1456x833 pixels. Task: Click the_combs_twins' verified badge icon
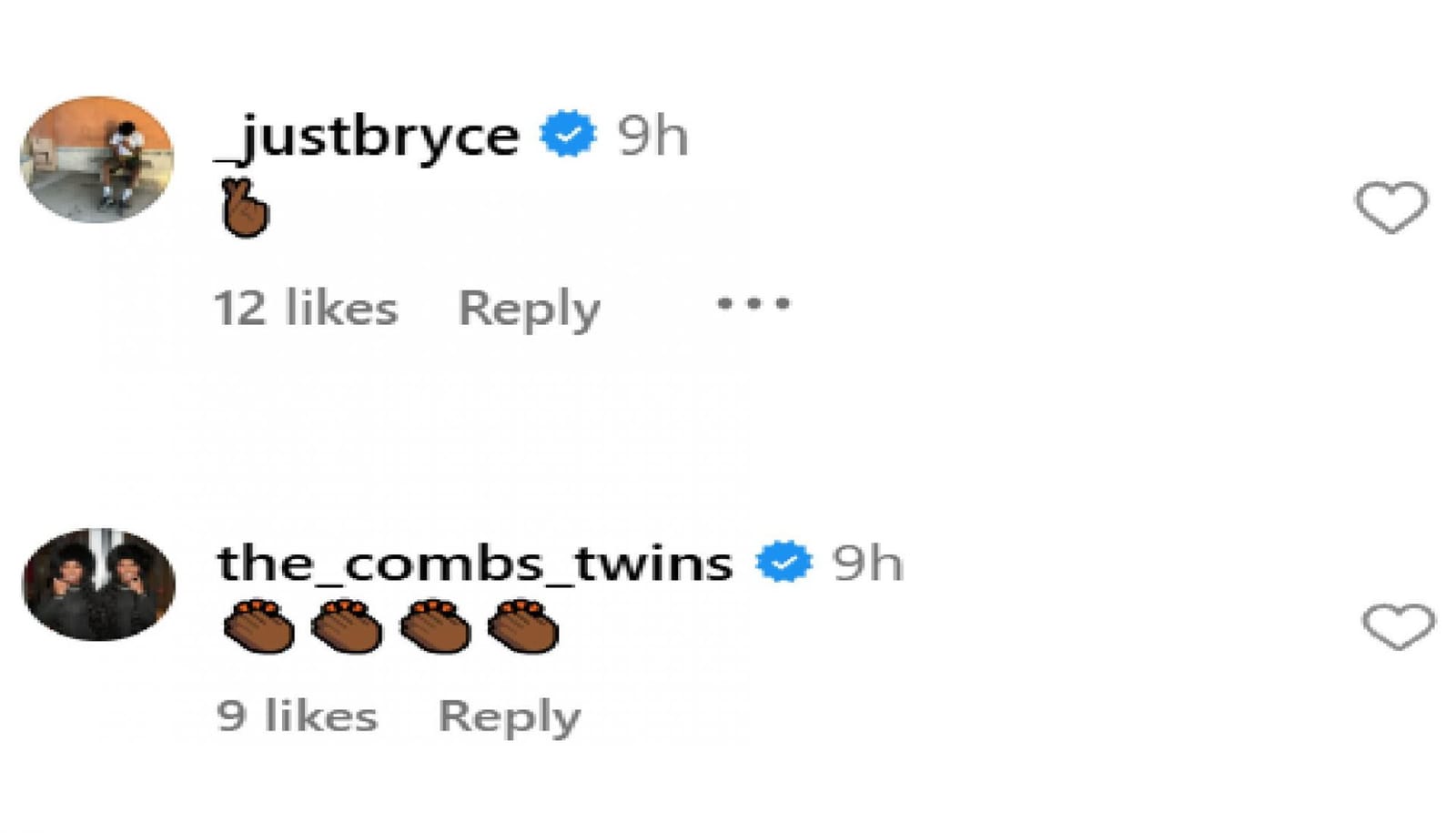784,562
